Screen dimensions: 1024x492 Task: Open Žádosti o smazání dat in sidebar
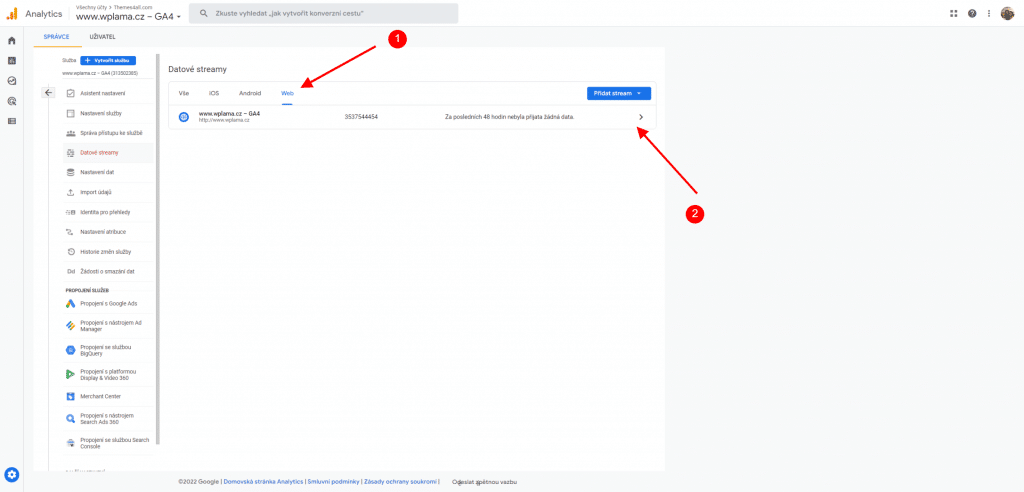[x=108, y=271]
